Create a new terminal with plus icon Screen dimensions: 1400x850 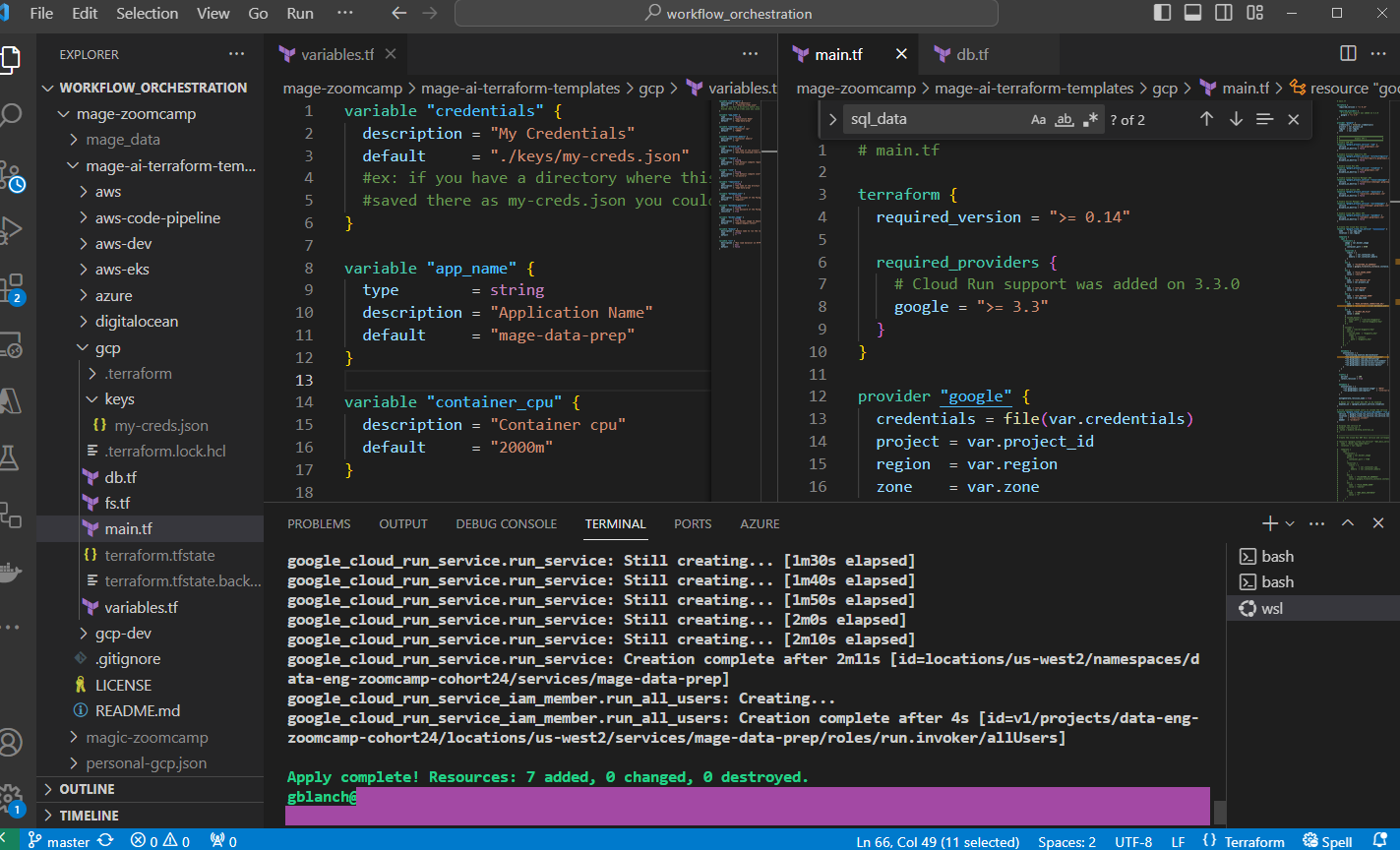pos(1270,523)
